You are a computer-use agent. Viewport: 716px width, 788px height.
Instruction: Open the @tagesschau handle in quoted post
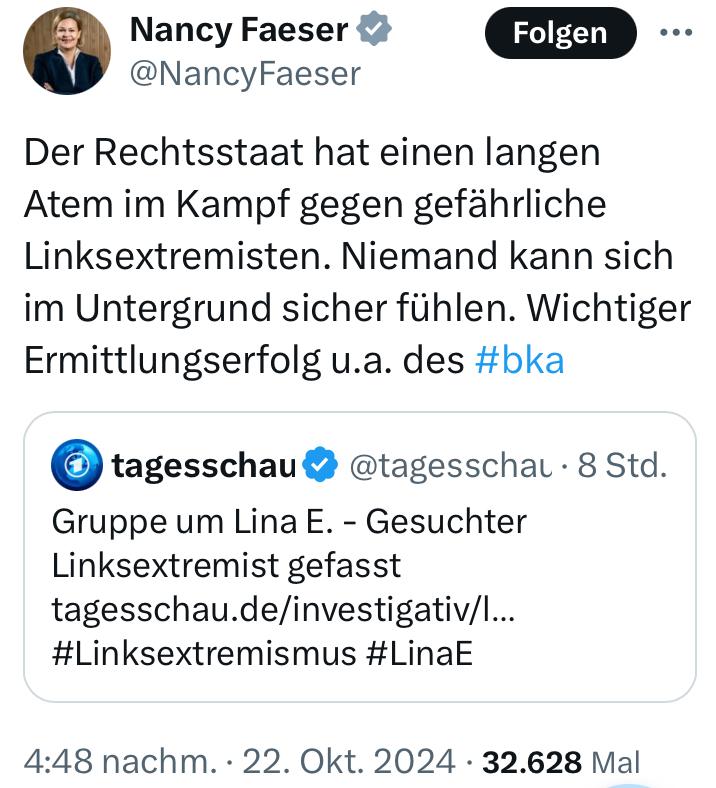point(451,466)
